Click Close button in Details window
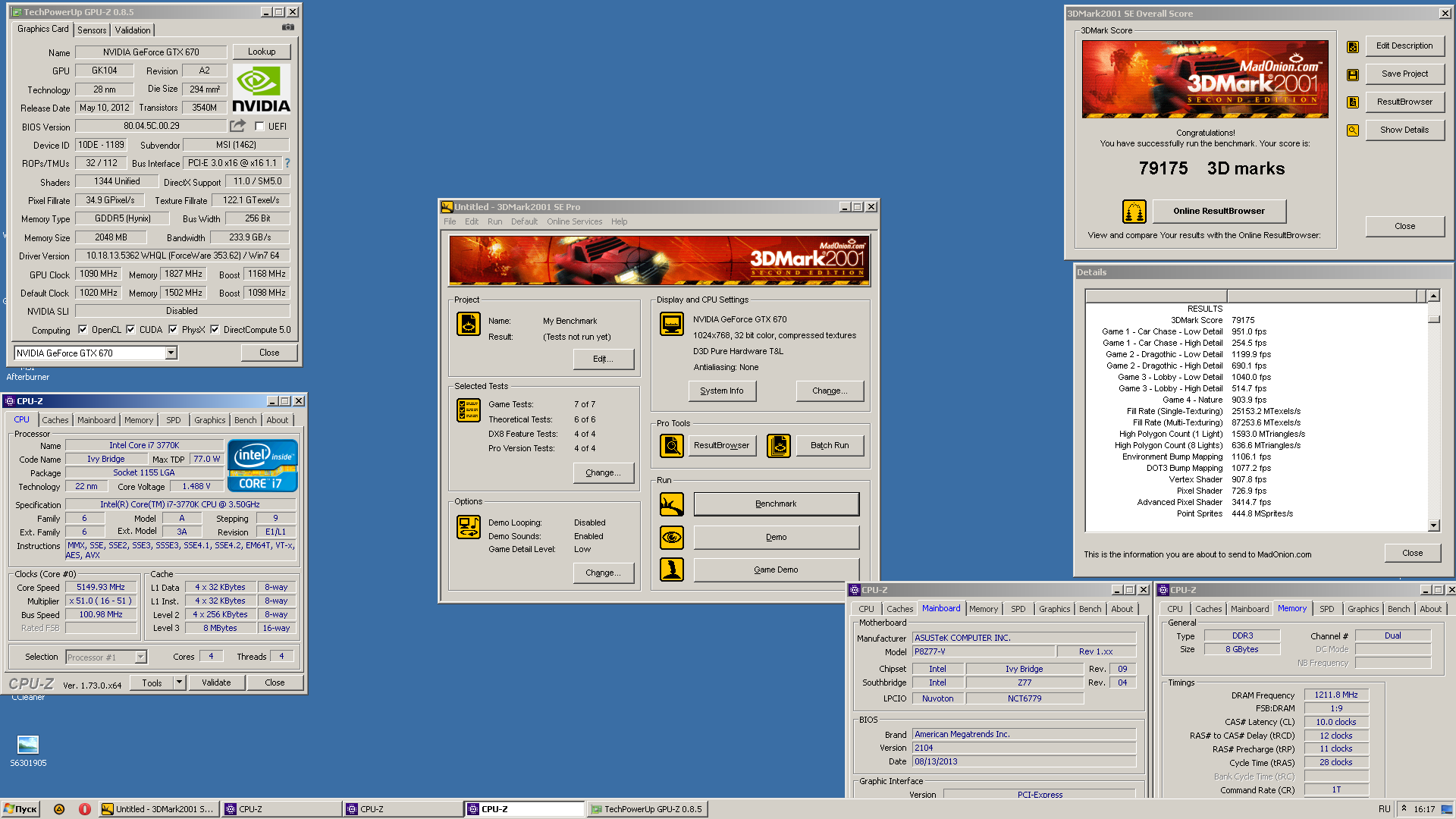1456x819 pixels. (1412, 554)
